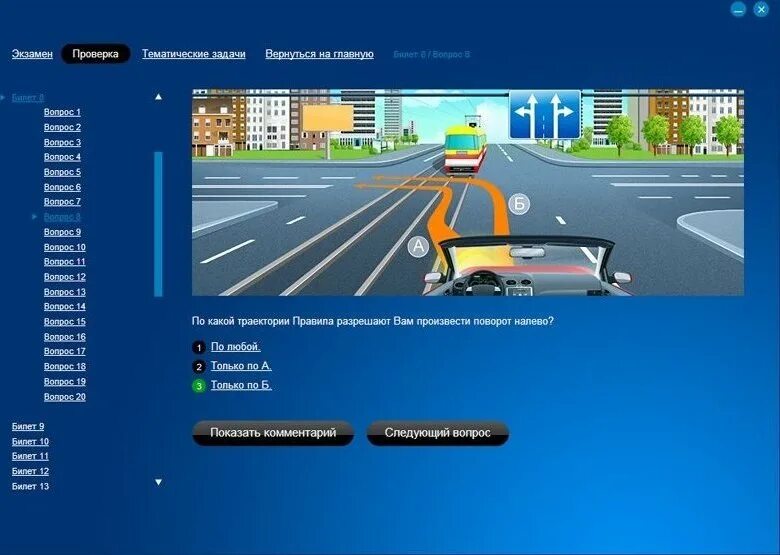The height and width of the screenshot is (555, 780).
Task: Open Вопрос 3
Action: (x=62, y=142)
